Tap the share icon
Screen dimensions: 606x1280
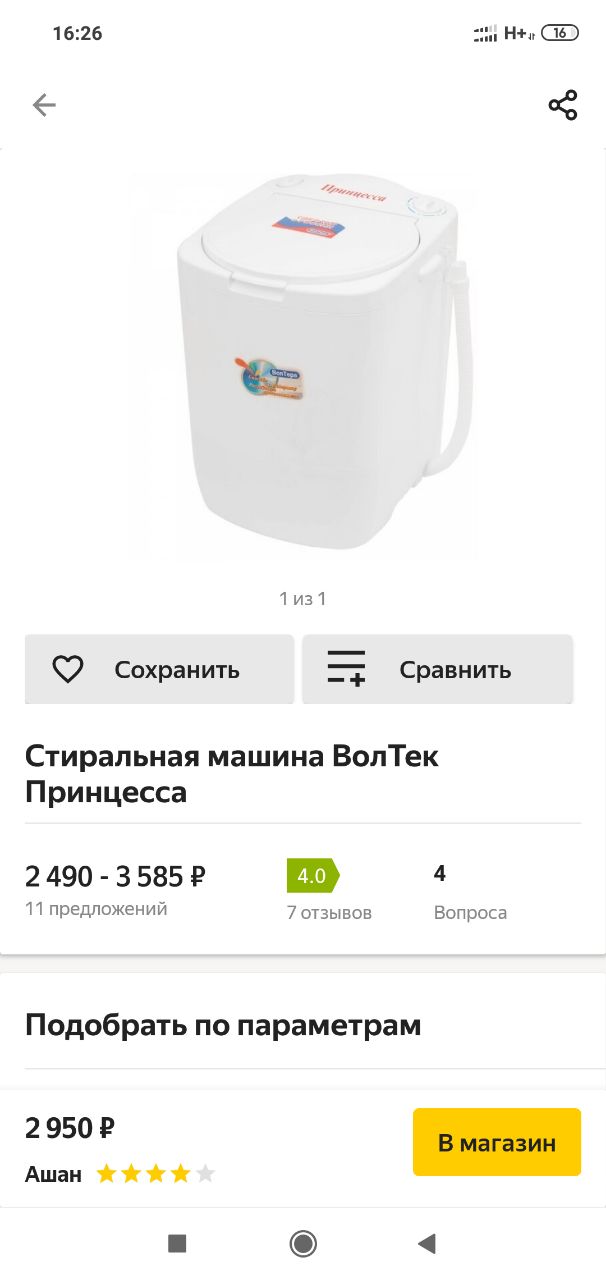(x=563, y=105)
